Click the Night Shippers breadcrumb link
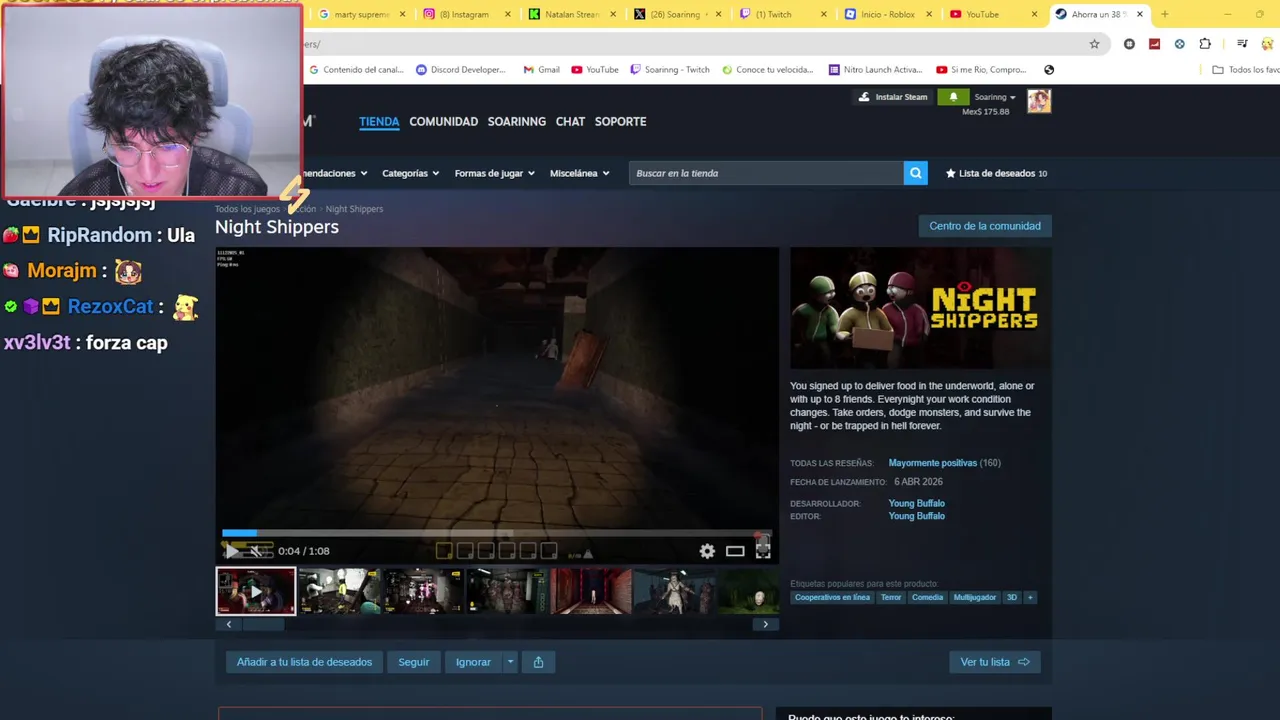 coord(354,209)
